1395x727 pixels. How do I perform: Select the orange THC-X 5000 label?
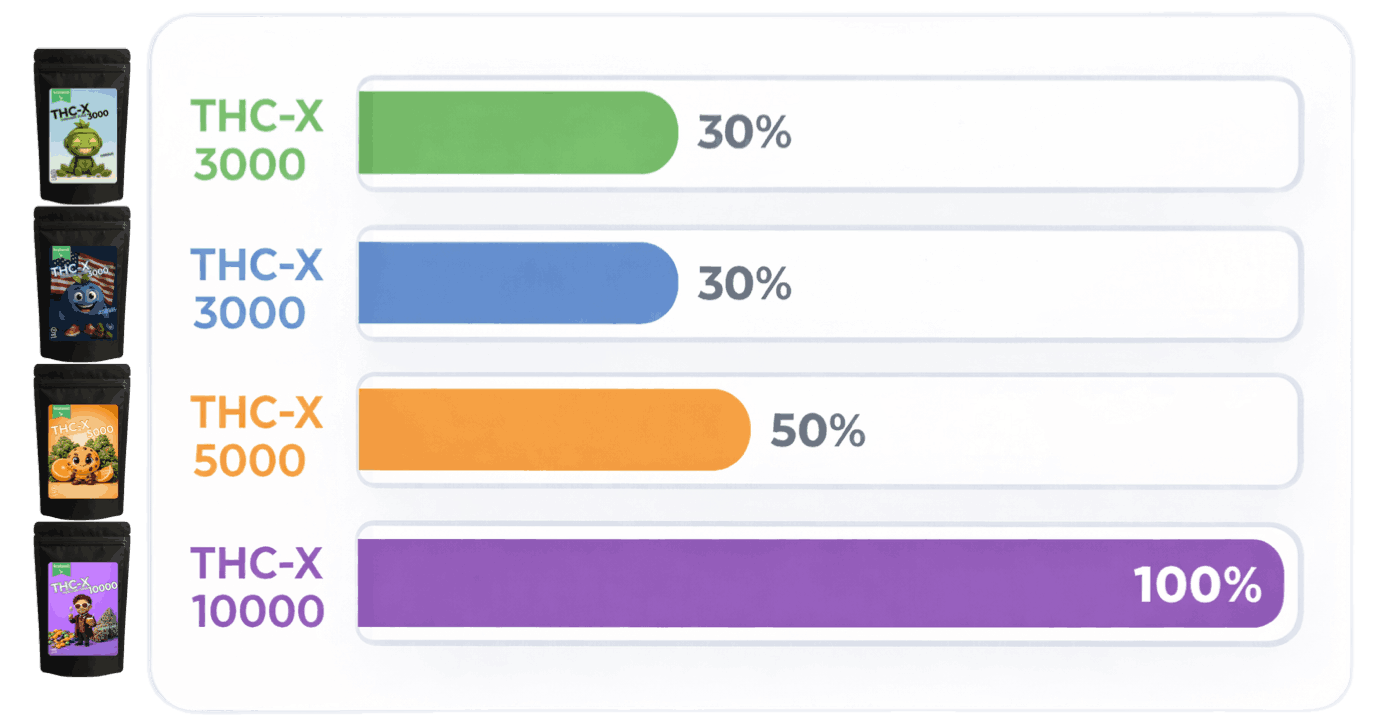tap(258, 436)
